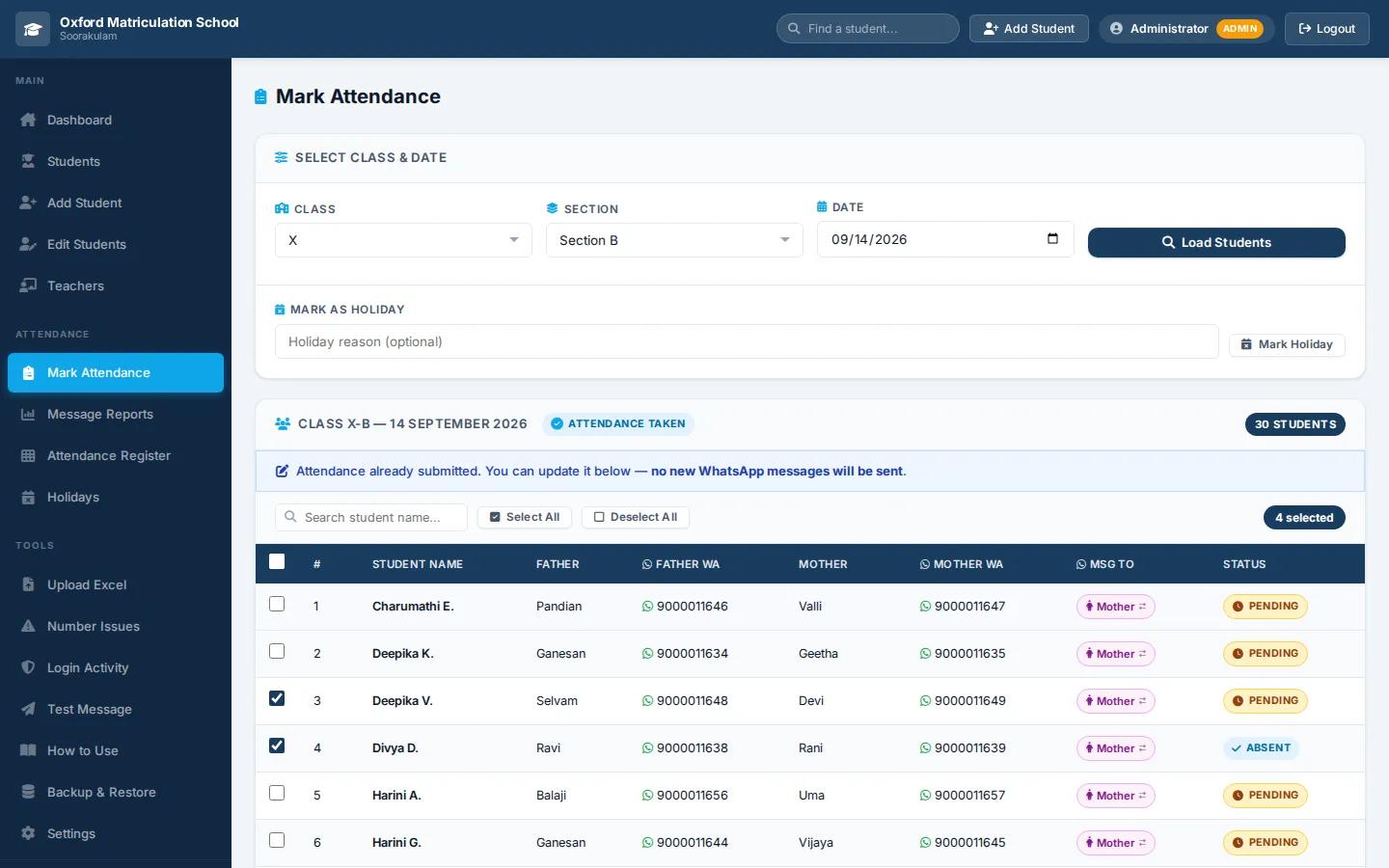Switch Harini A.'s message recipient Mother badge
The width and height of the screenshot is (1389, 868).
(1116, 796)
